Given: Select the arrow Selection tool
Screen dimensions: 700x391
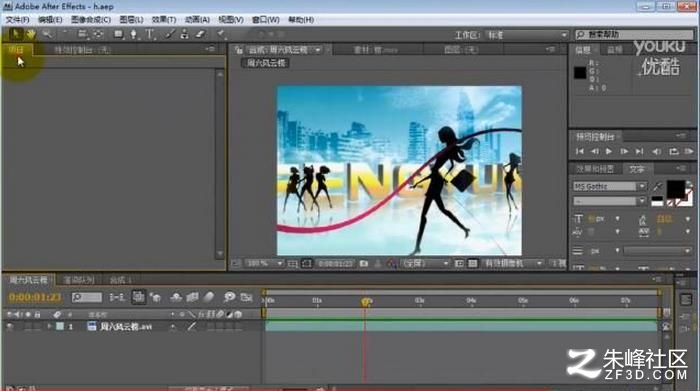Looking at the screenshot, I should point(16,34).
